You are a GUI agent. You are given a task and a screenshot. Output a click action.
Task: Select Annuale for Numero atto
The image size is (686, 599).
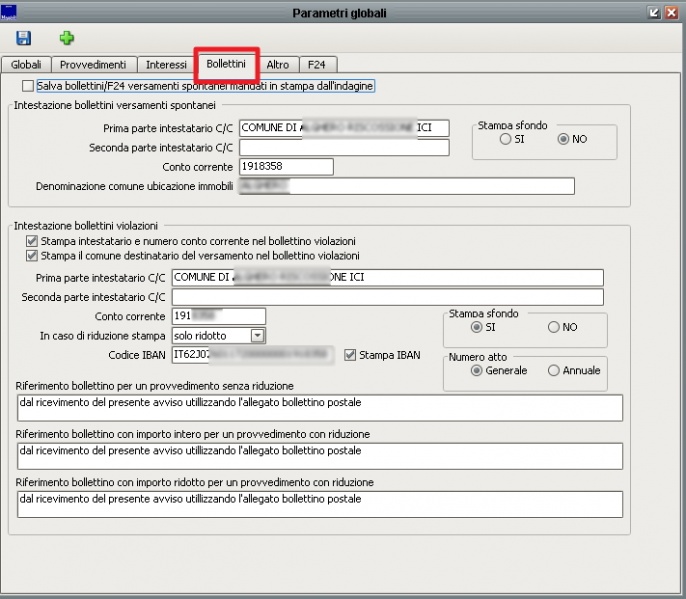[x=554, y=371]
